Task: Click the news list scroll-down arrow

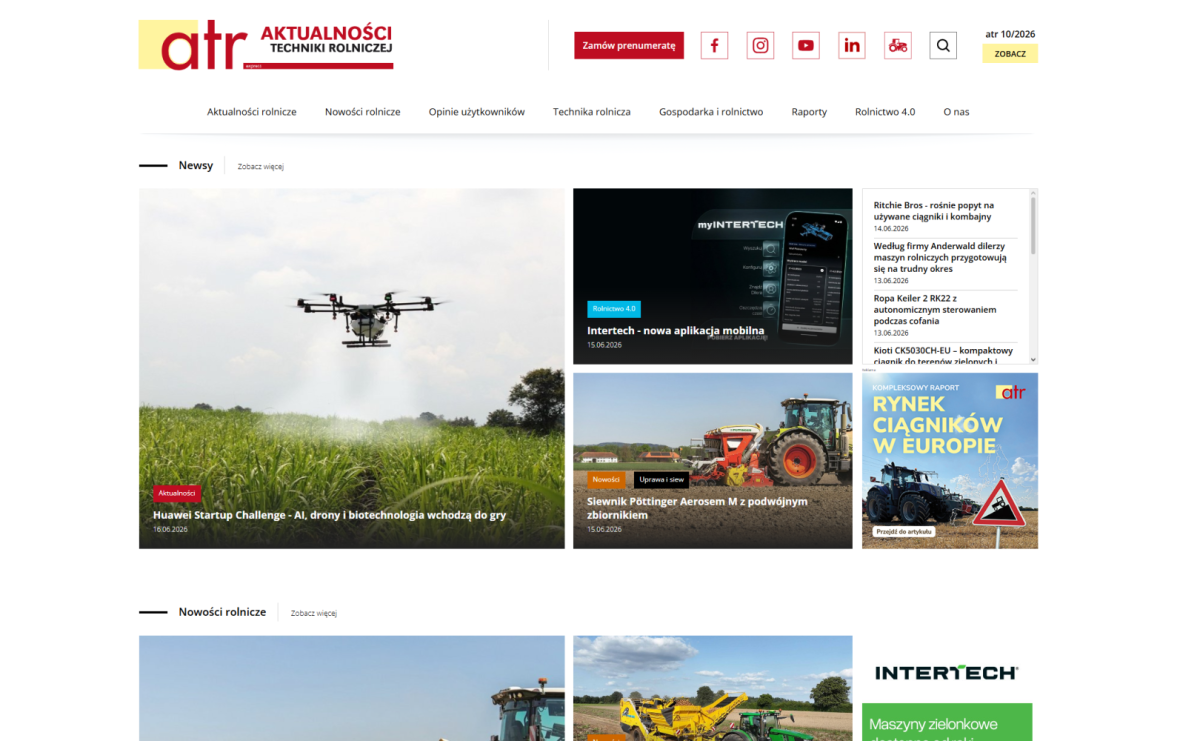Action: (1033, 360)
